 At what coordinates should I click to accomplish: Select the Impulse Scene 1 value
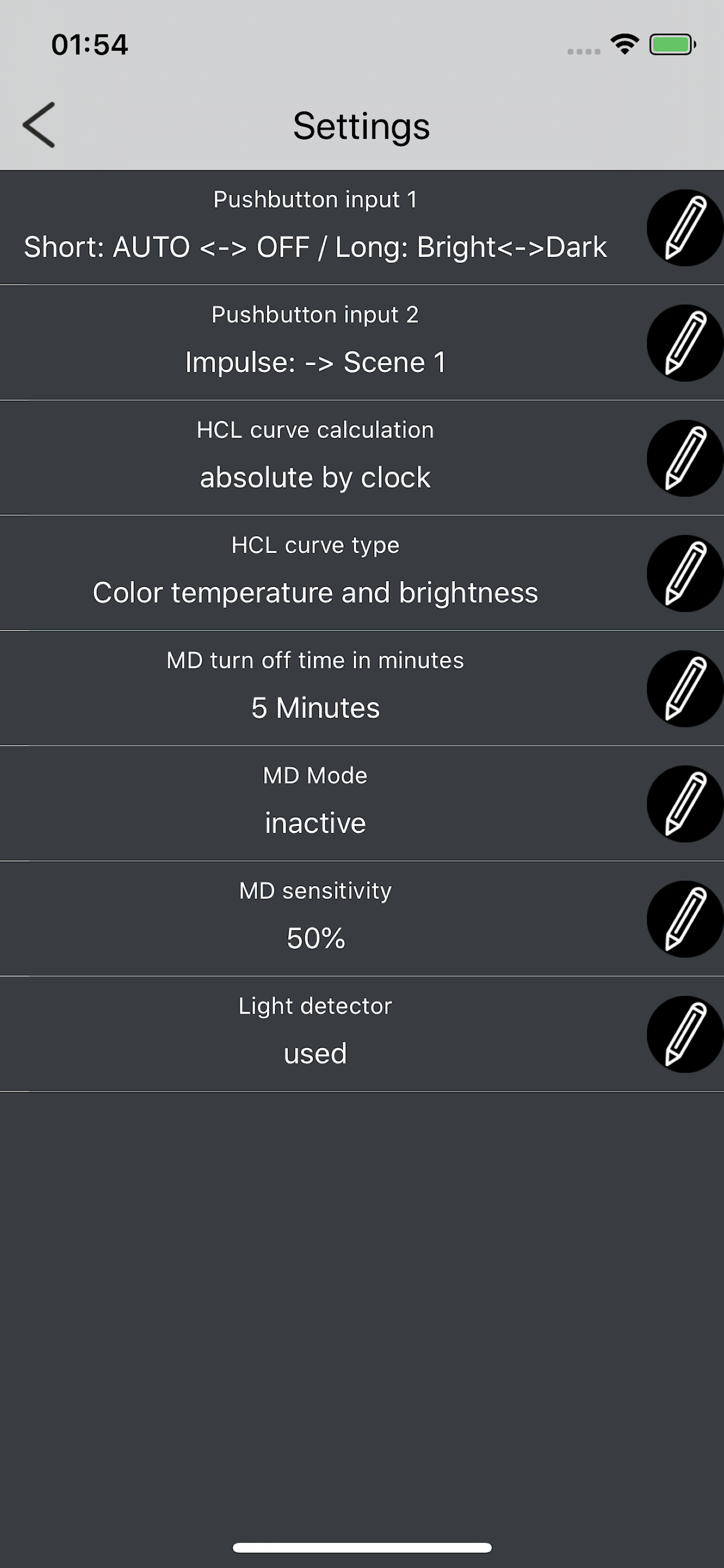coord(315,361)
